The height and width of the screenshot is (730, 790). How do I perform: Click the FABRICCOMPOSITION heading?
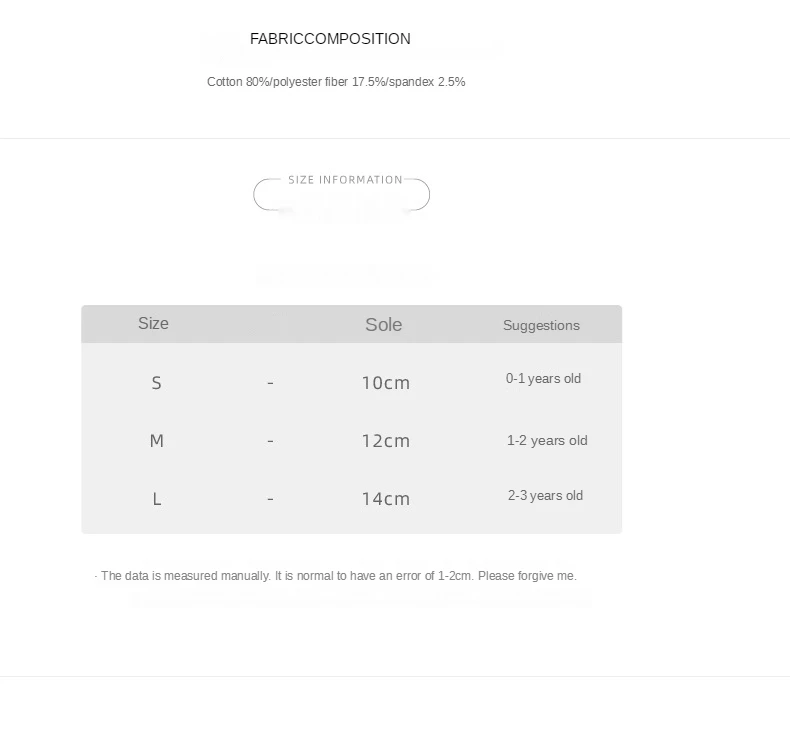330,39
